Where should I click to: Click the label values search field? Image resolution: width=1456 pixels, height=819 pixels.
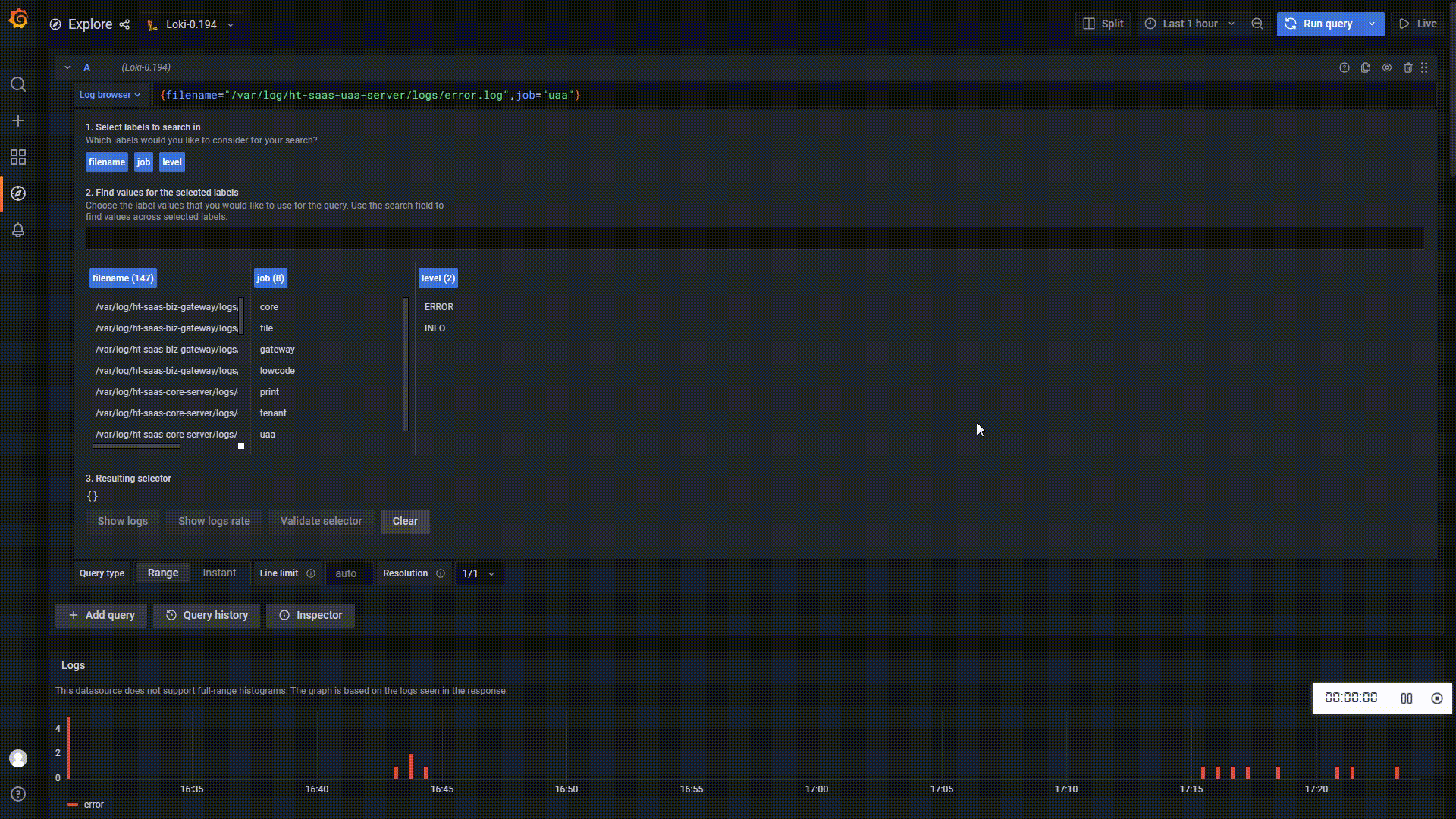pos(754,238)
